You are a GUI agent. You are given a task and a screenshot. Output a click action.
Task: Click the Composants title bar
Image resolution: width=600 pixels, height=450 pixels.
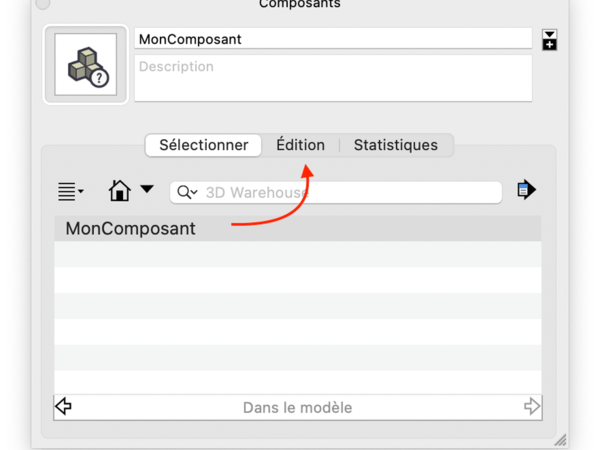(x=299, y=5)
